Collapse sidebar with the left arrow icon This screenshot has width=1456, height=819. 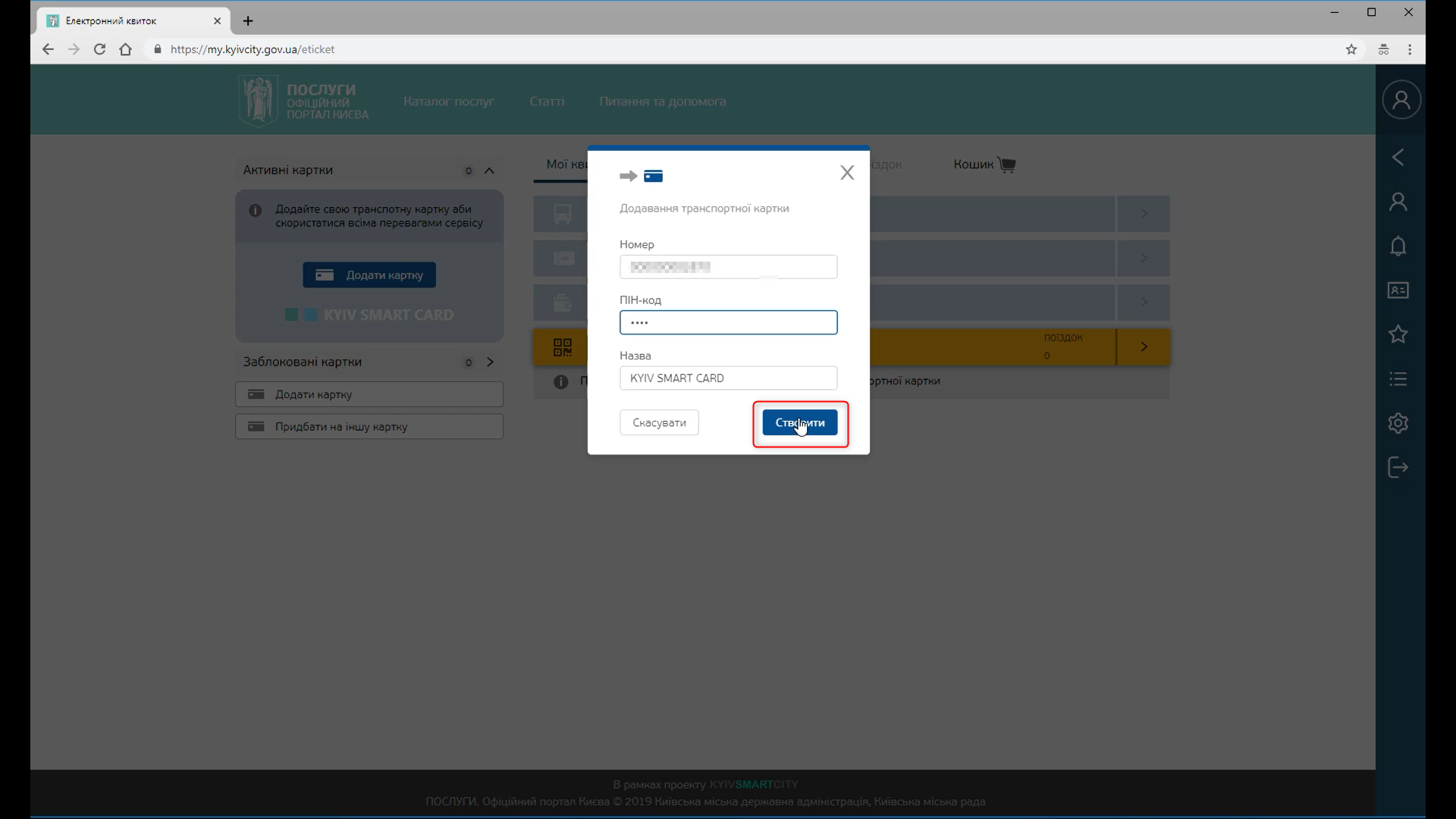(1398, 157)
